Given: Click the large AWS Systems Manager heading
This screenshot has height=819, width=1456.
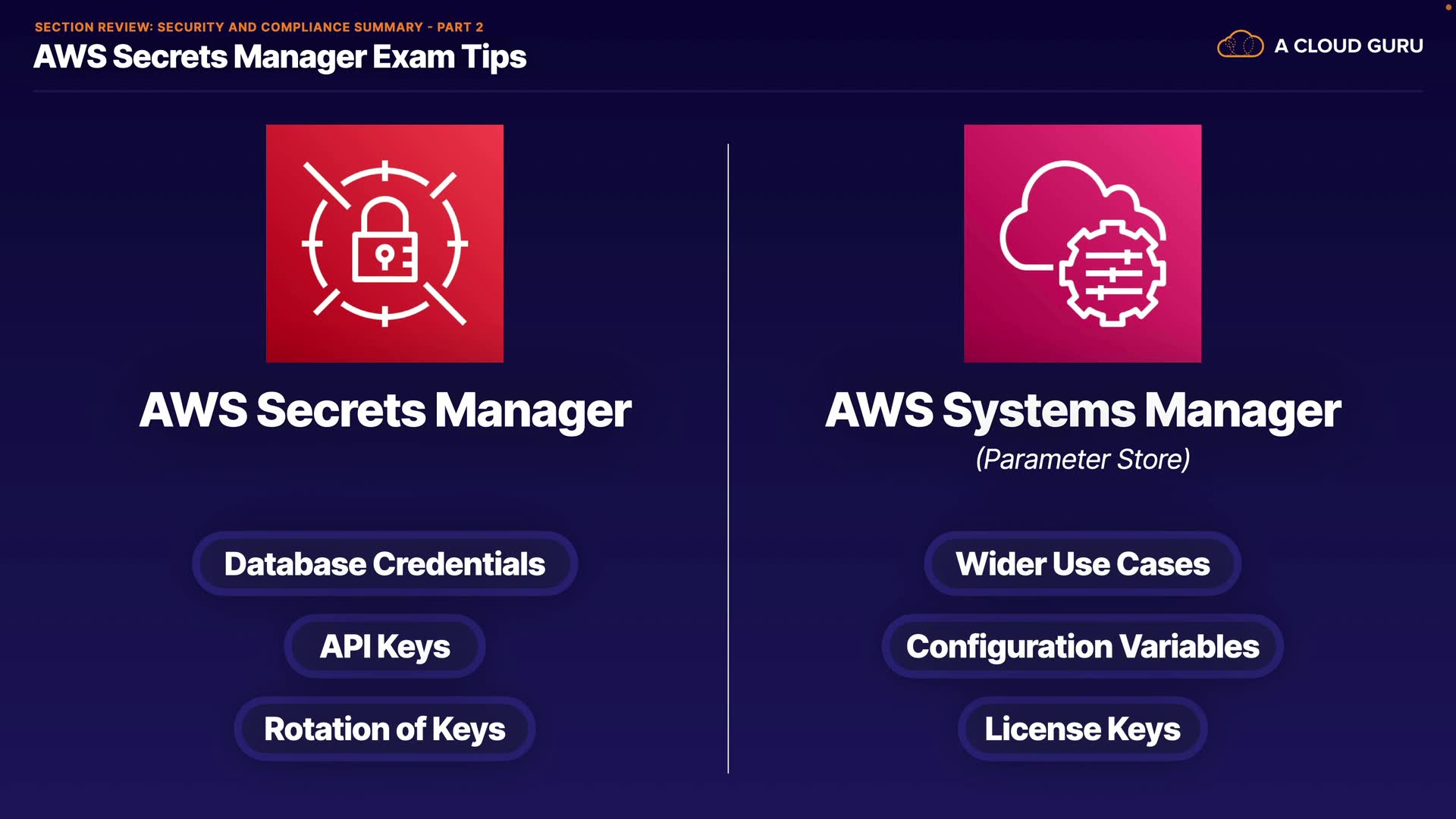Looking at the screenshot, I should (1082, 410).
